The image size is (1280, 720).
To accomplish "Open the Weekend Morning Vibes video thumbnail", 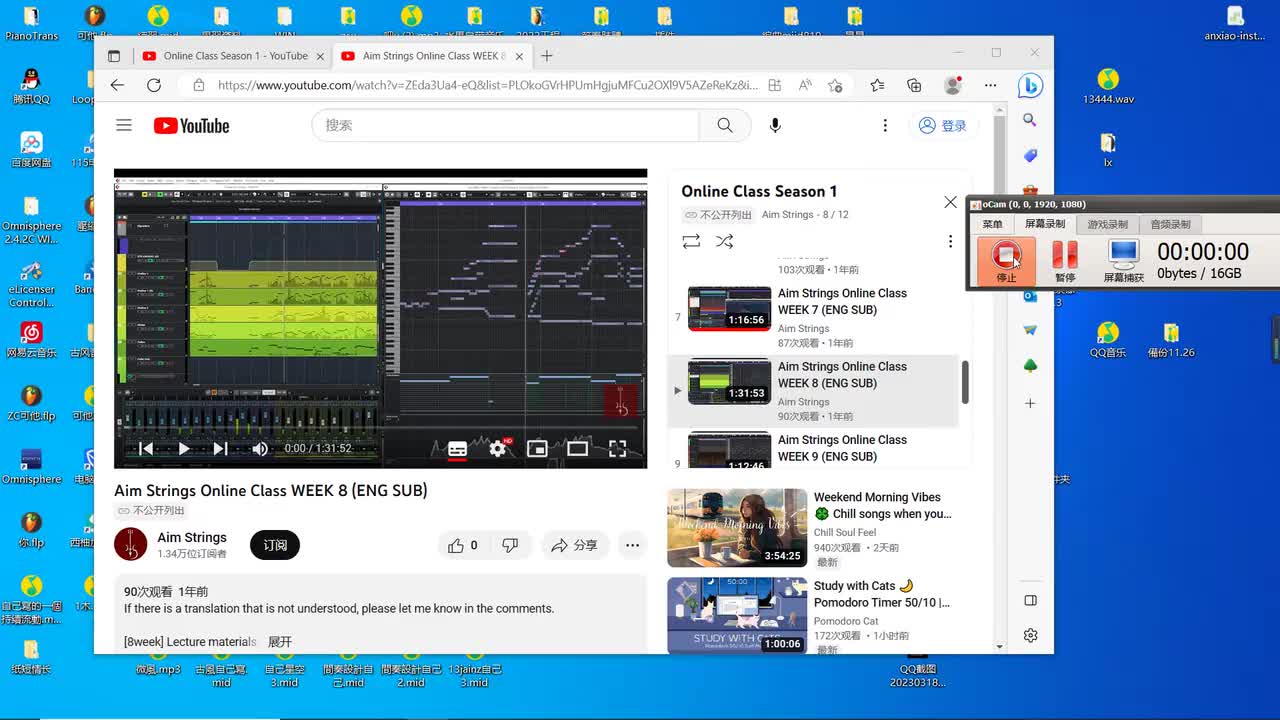I will [737, 527].
